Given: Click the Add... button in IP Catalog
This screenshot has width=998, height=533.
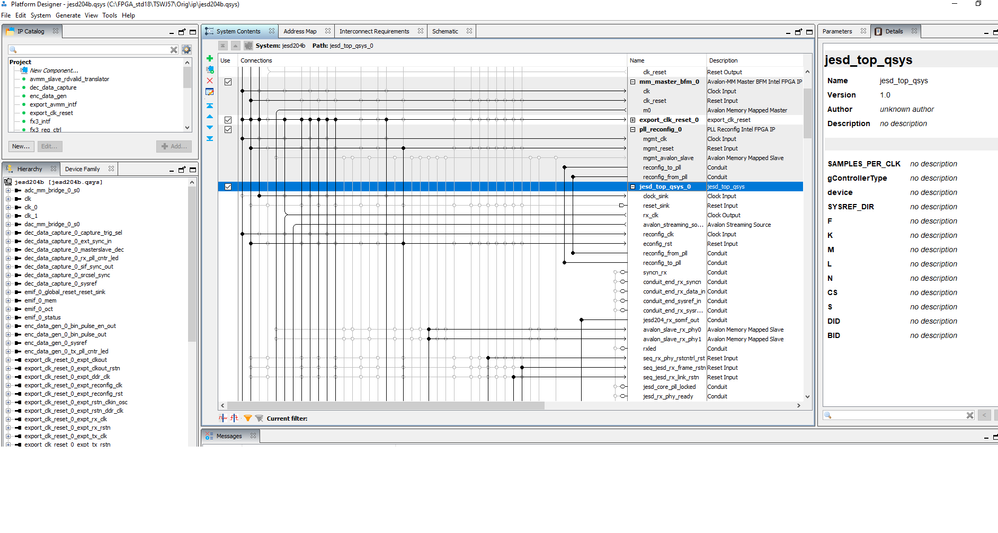Looking at the screenshot, I should tap(174, 146).
